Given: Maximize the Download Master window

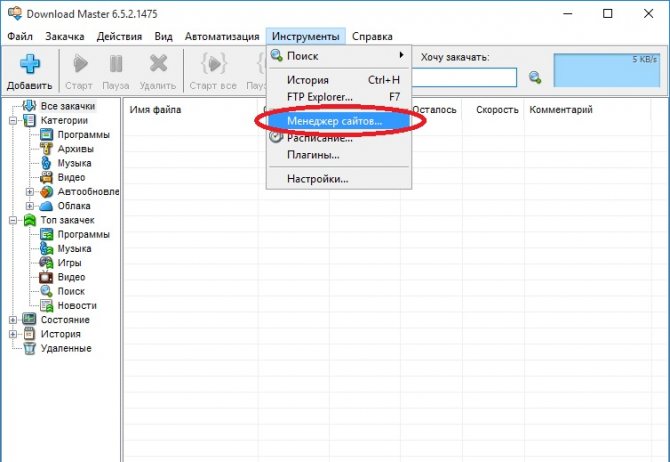Looking at the screenshot, I should point(607,14).
